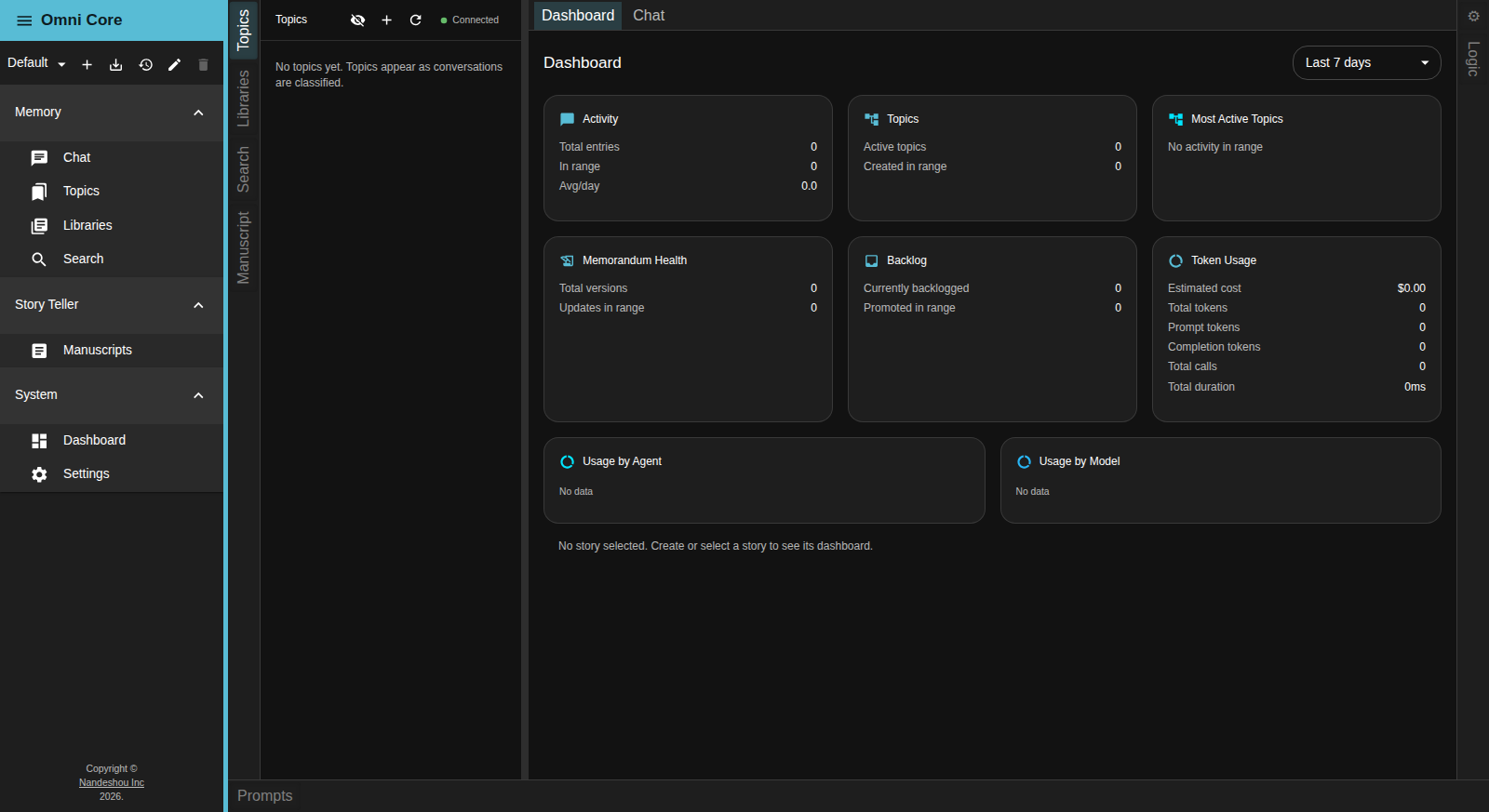
Task: Click the Search magnifier icon in sidebar
Action: (39, 260)
